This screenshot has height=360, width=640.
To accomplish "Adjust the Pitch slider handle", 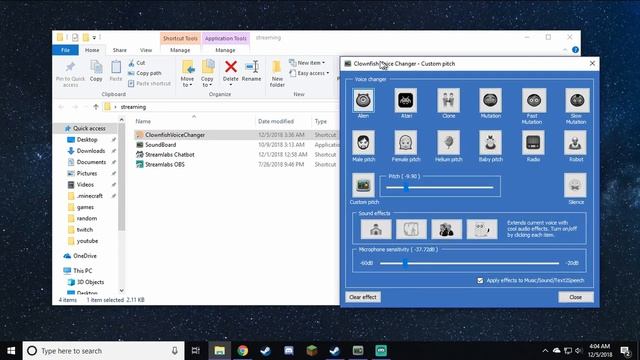I will [x=406, y=188].
